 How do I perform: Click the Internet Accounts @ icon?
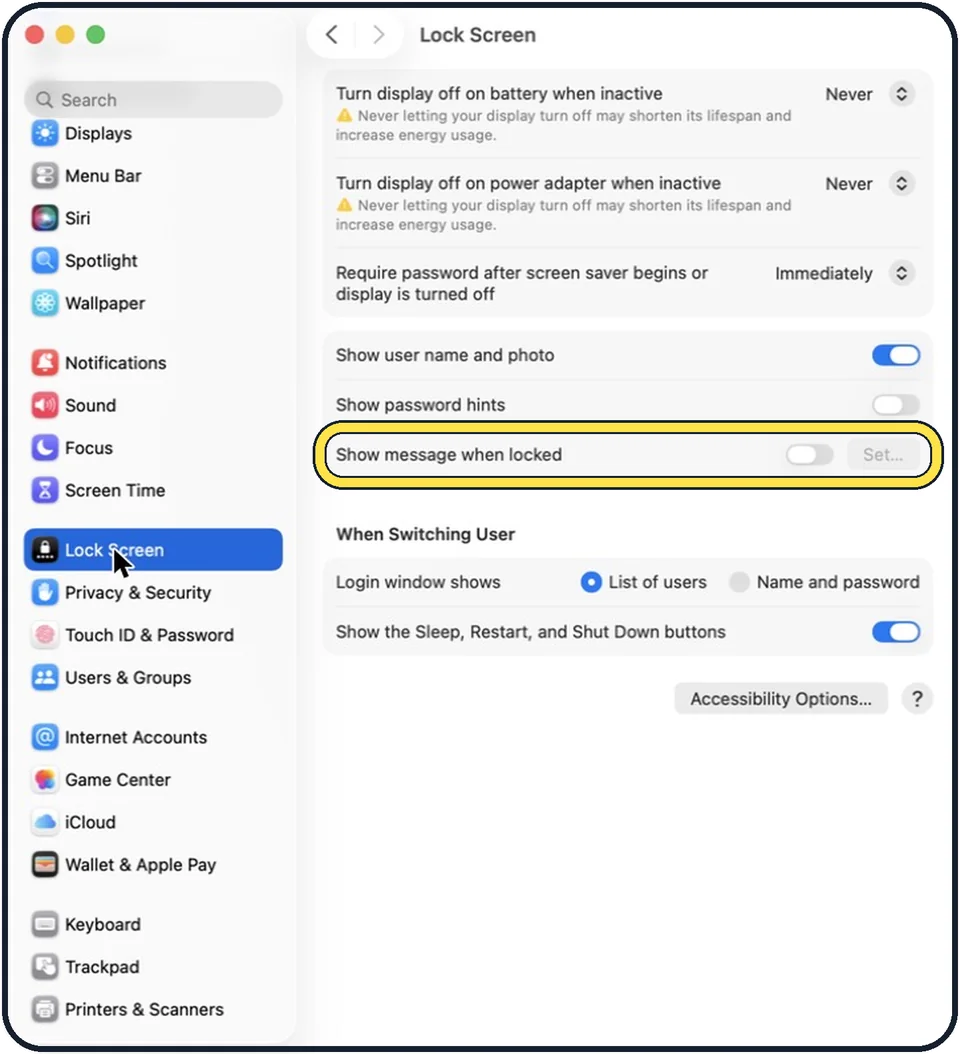45,737
